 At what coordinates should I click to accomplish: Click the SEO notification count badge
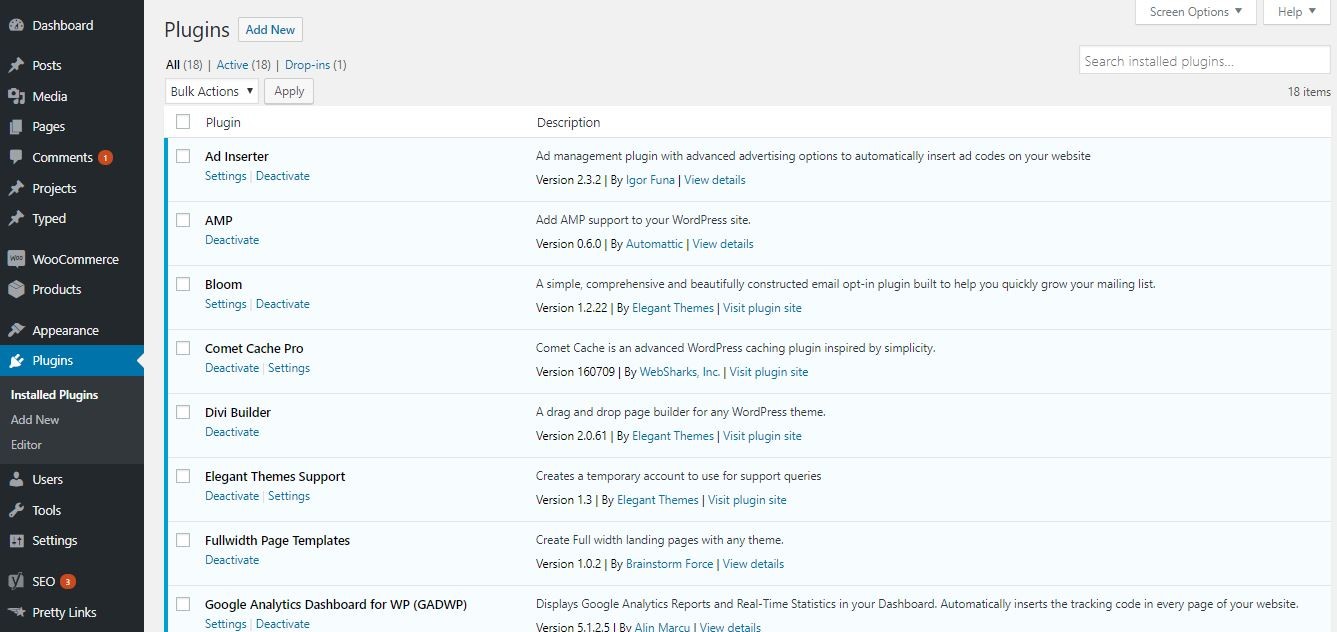68,581
